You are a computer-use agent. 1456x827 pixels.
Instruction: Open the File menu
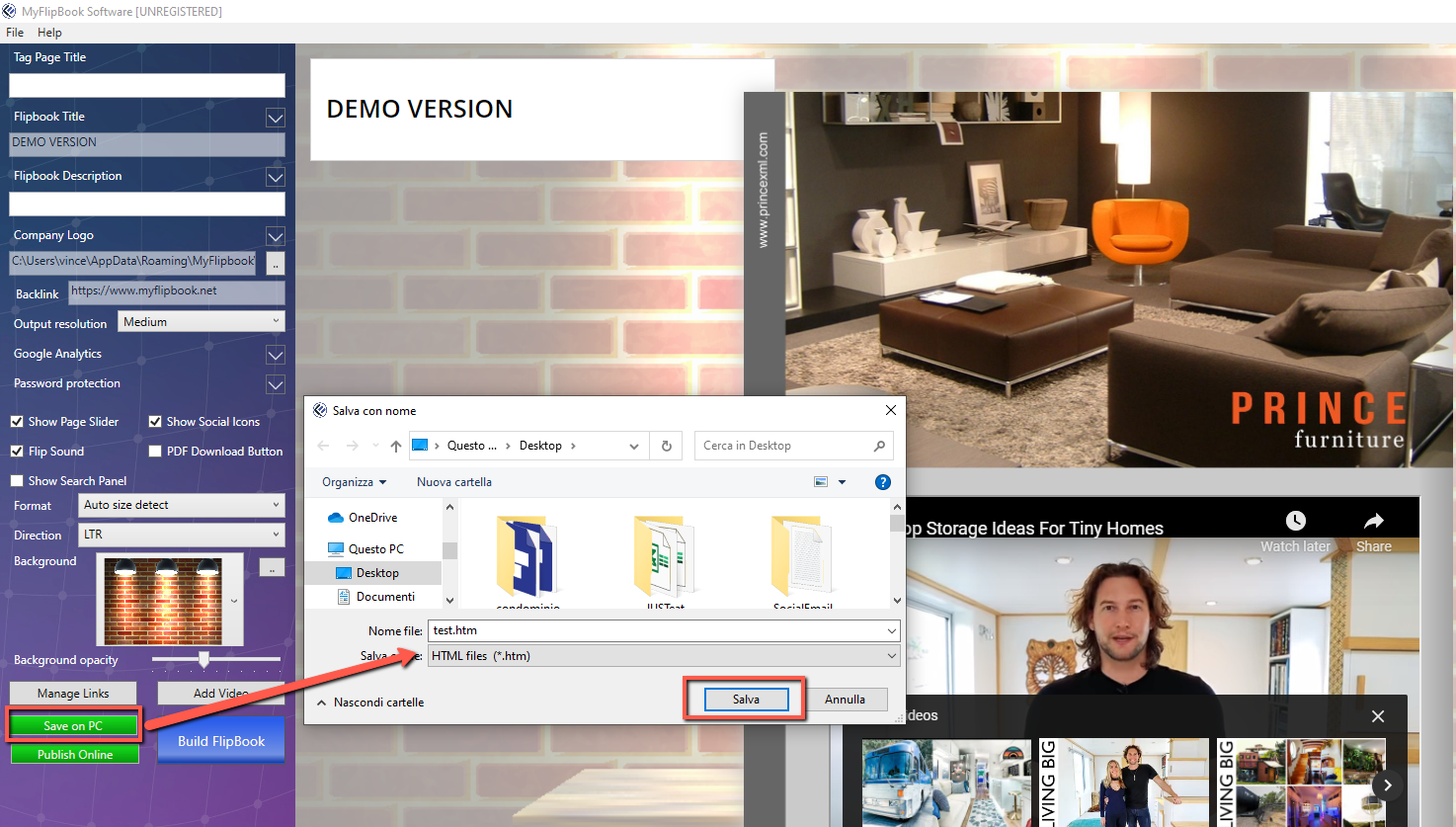[14, 32]
